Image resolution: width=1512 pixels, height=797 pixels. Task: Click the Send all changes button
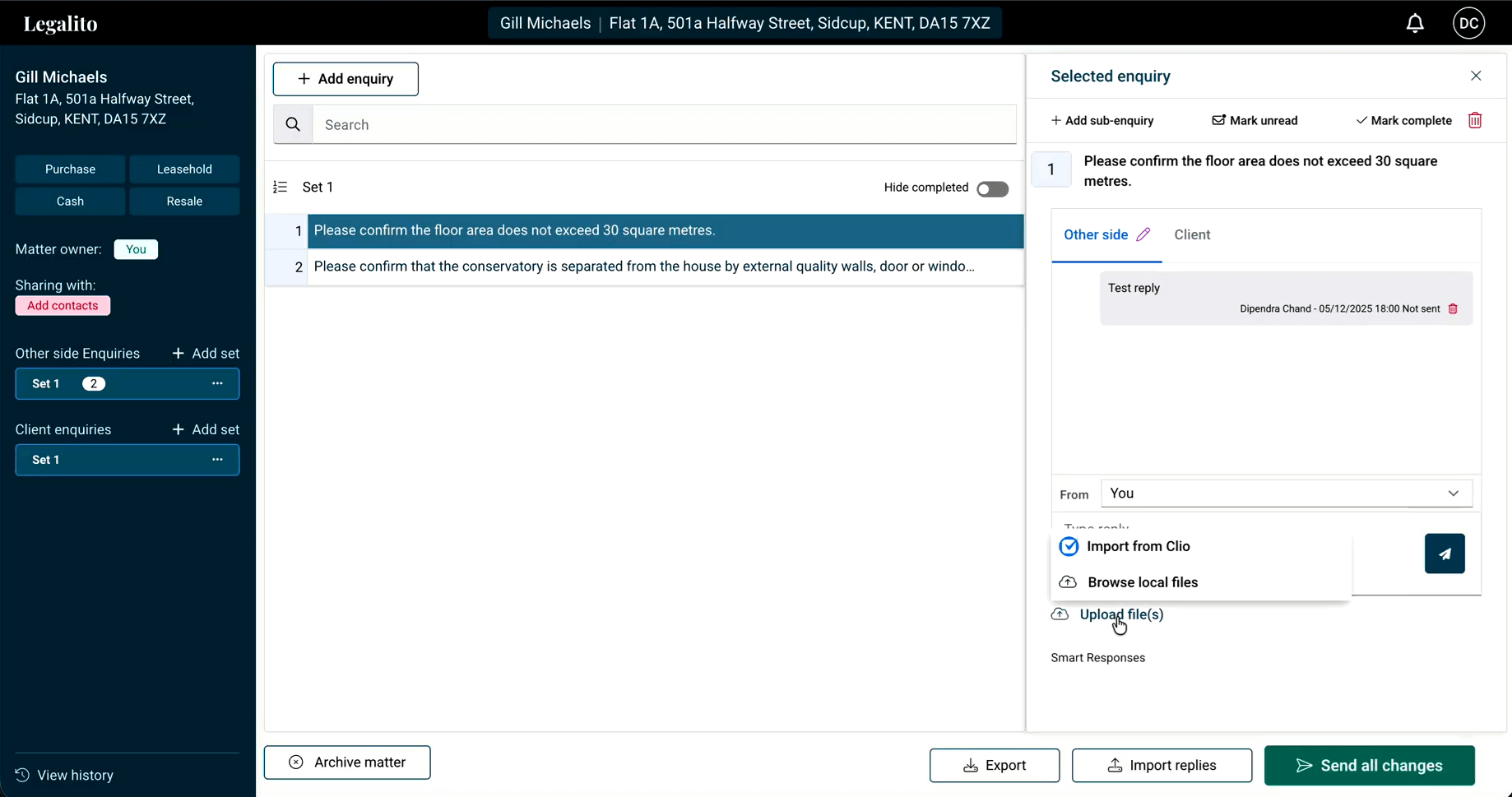pyautogui.click(x=1369, y=766)
